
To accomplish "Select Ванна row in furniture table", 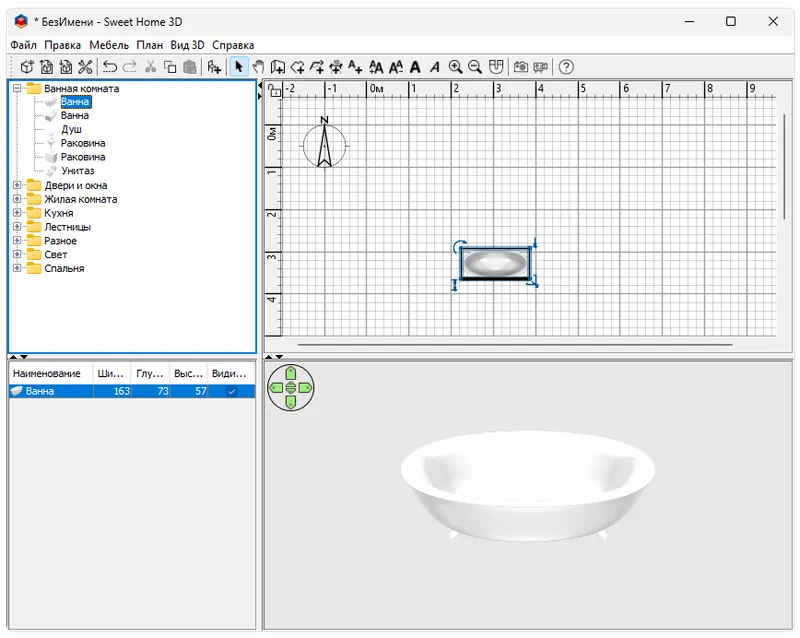I will pyautogui.click(x=132, y=391).
